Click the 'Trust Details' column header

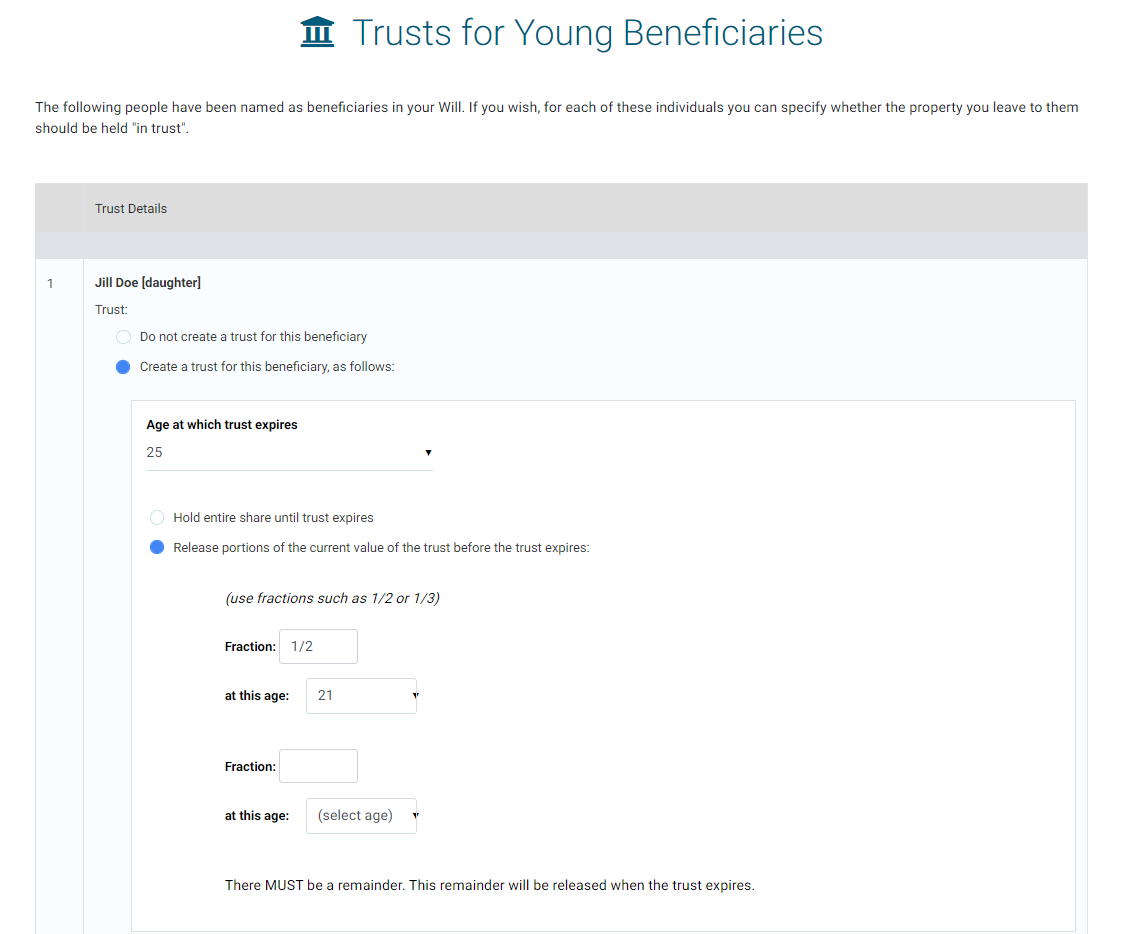pyautogui.click(x=131, y=209)
